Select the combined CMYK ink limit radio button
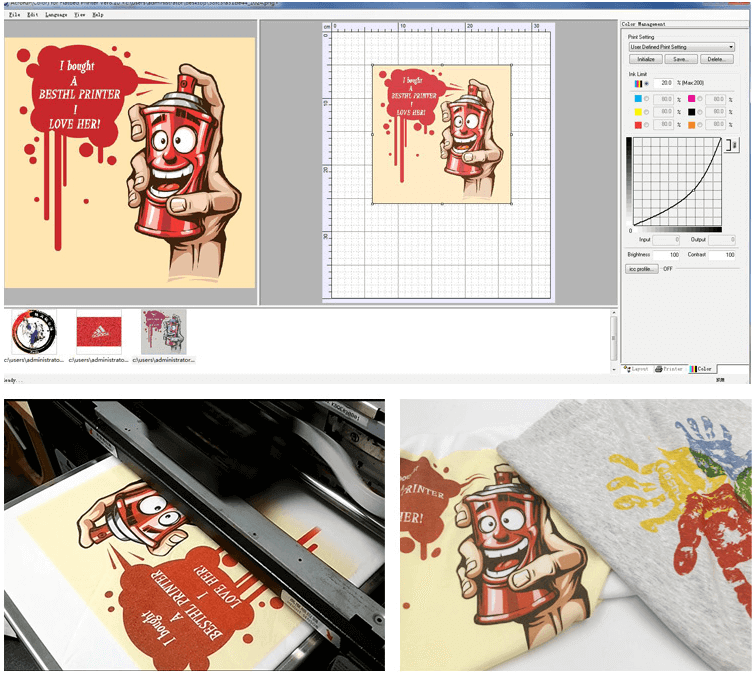 (x=646, y=84)
